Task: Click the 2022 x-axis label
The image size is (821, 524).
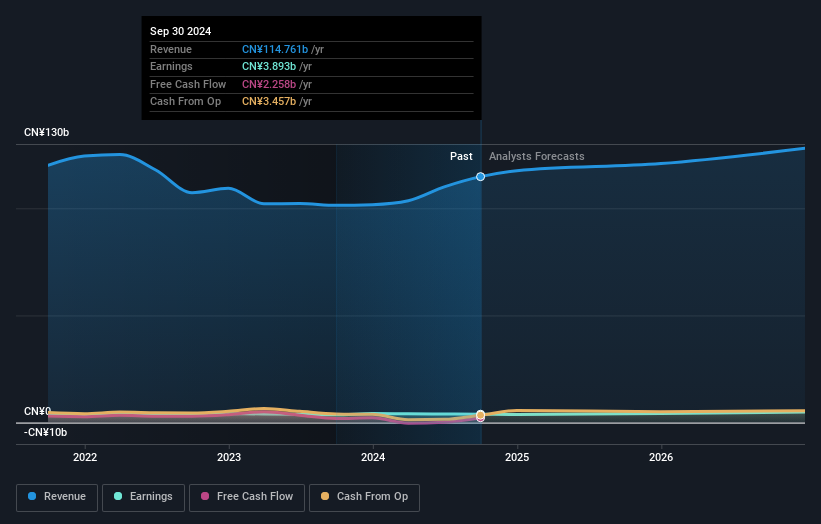Action: click(85, 457)
